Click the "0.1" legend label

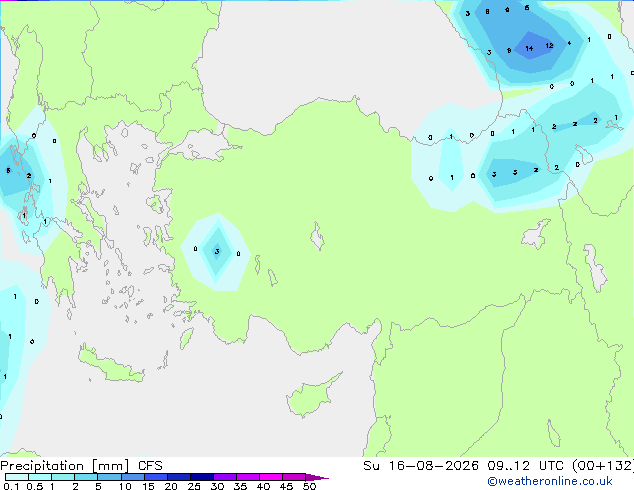point(11,486)
